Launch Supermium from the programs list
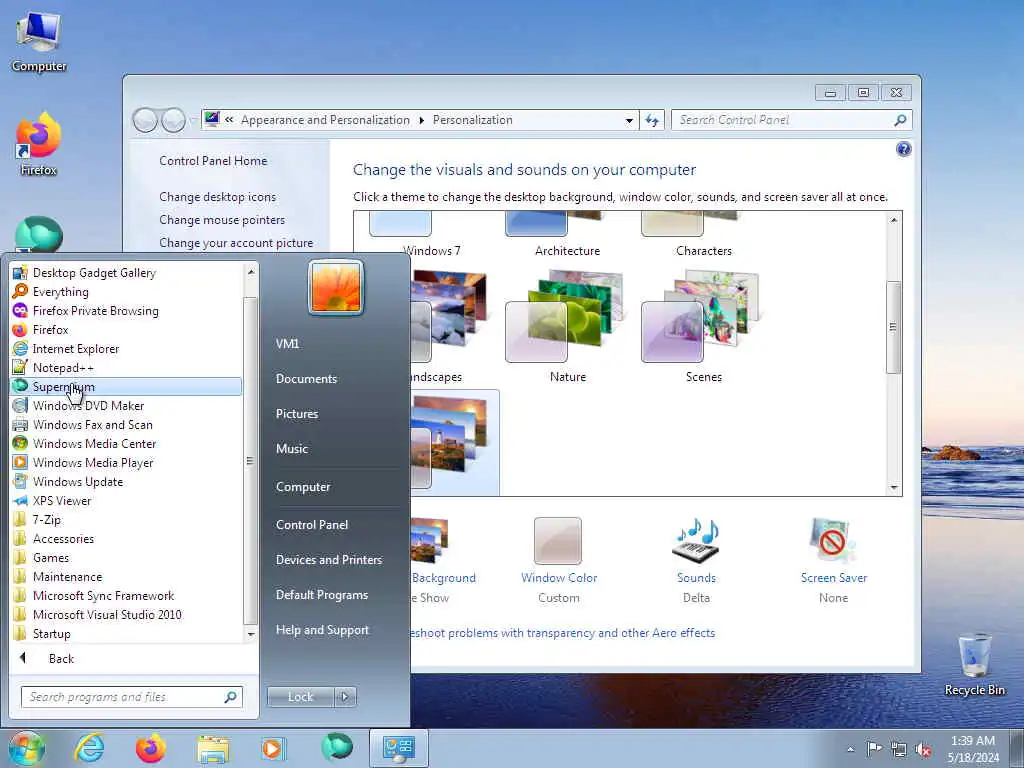The width and height of the screenshot is (1024, 768). coord(125,387)
